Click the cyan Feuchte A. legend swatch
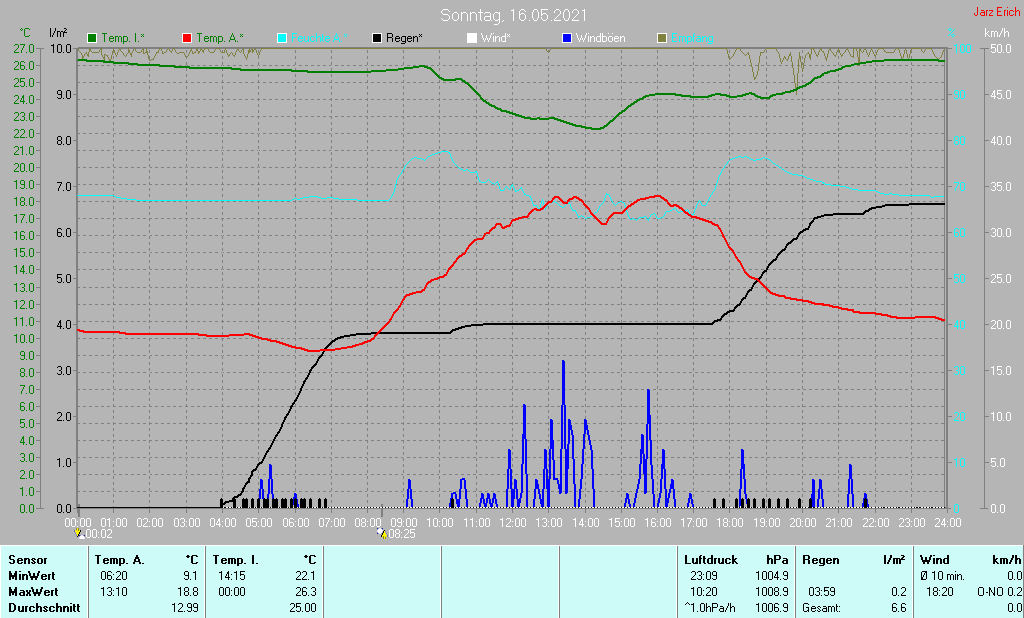Screen dimensions: 1024x618 282,39
